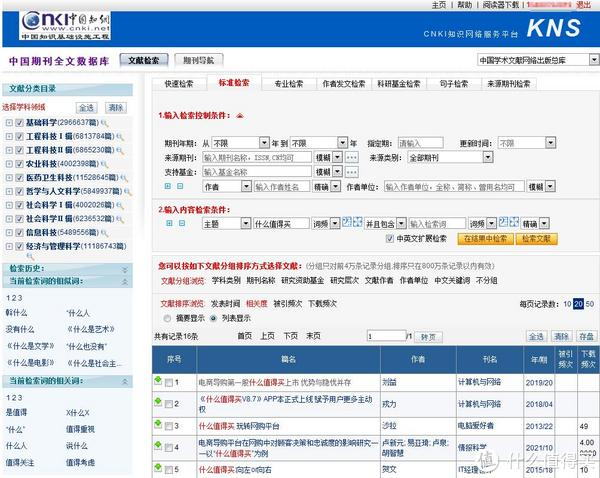
Task: Expand the 基础科学 tree node
Action: 9,123
